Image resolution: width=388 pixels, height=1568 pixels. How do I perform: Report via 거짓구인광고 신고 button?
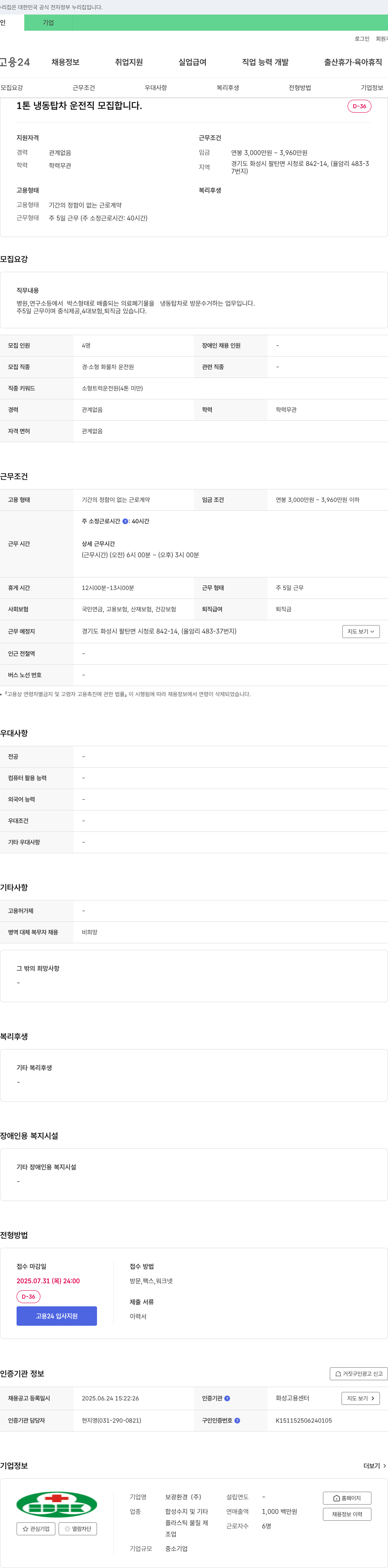358,1373
